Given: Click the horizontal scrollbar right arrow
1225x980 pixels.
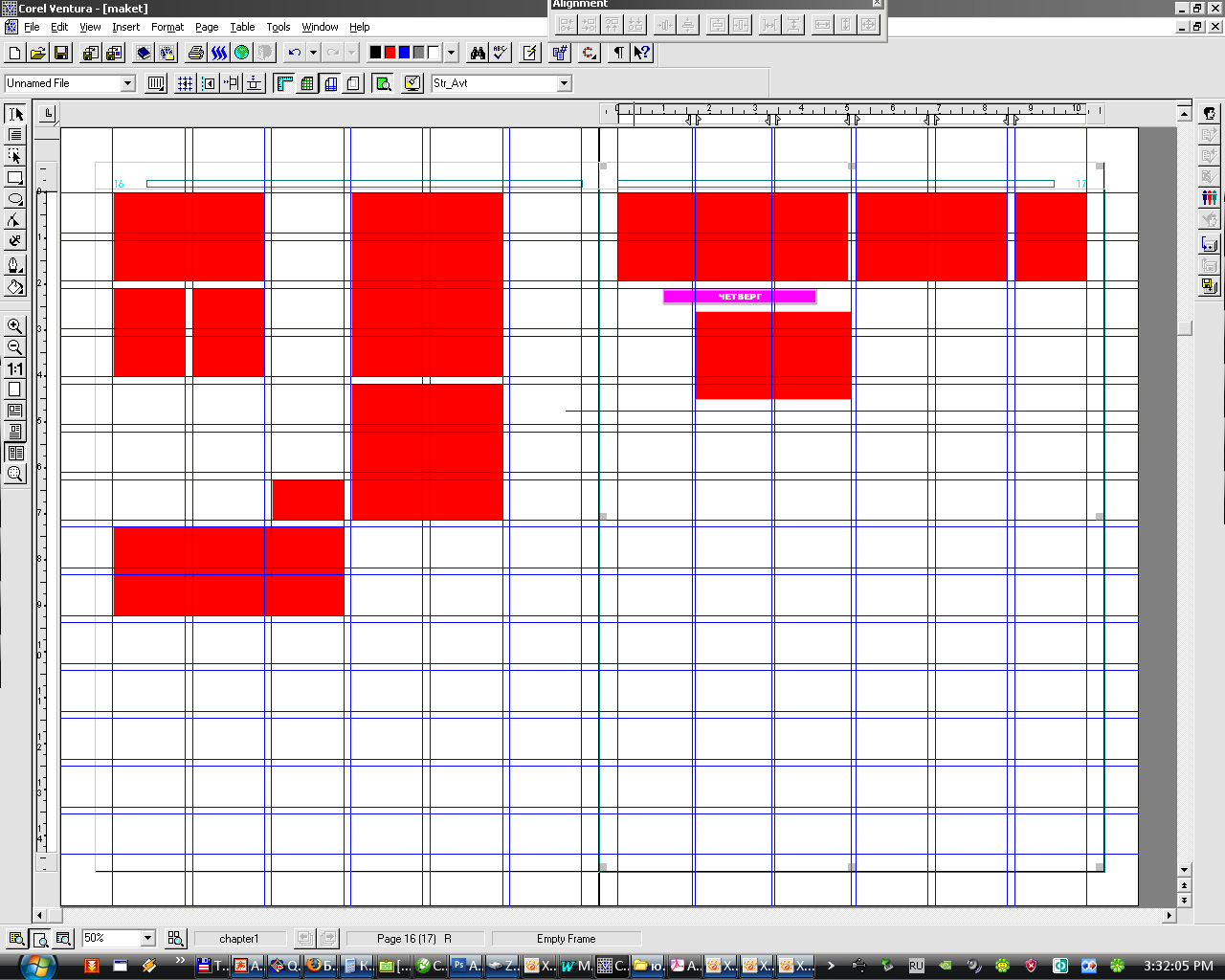Looking at the screenshot, I should [1169, 916].
